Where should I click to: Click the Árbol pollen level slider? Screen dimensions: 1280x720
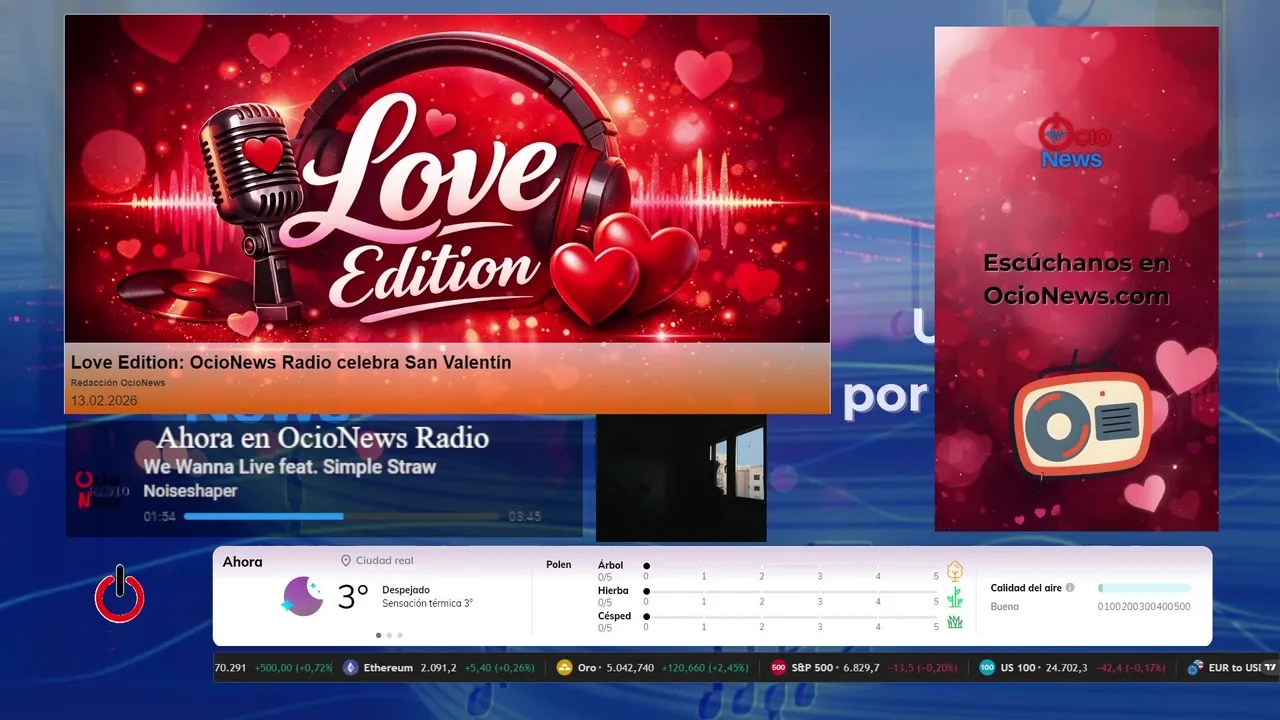click(792, 566)
